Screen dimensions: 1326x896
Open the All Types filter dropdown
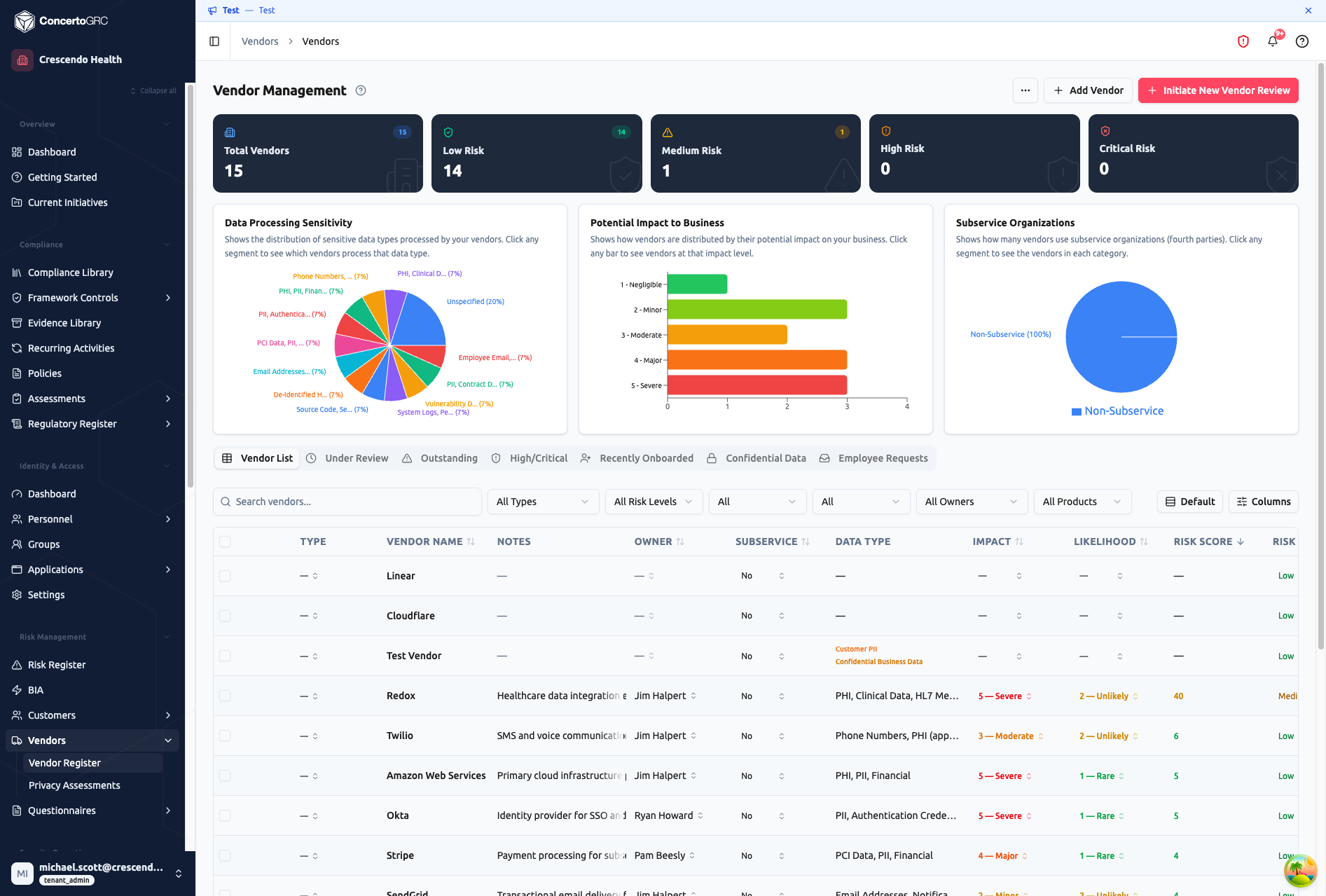click(543, 502)
